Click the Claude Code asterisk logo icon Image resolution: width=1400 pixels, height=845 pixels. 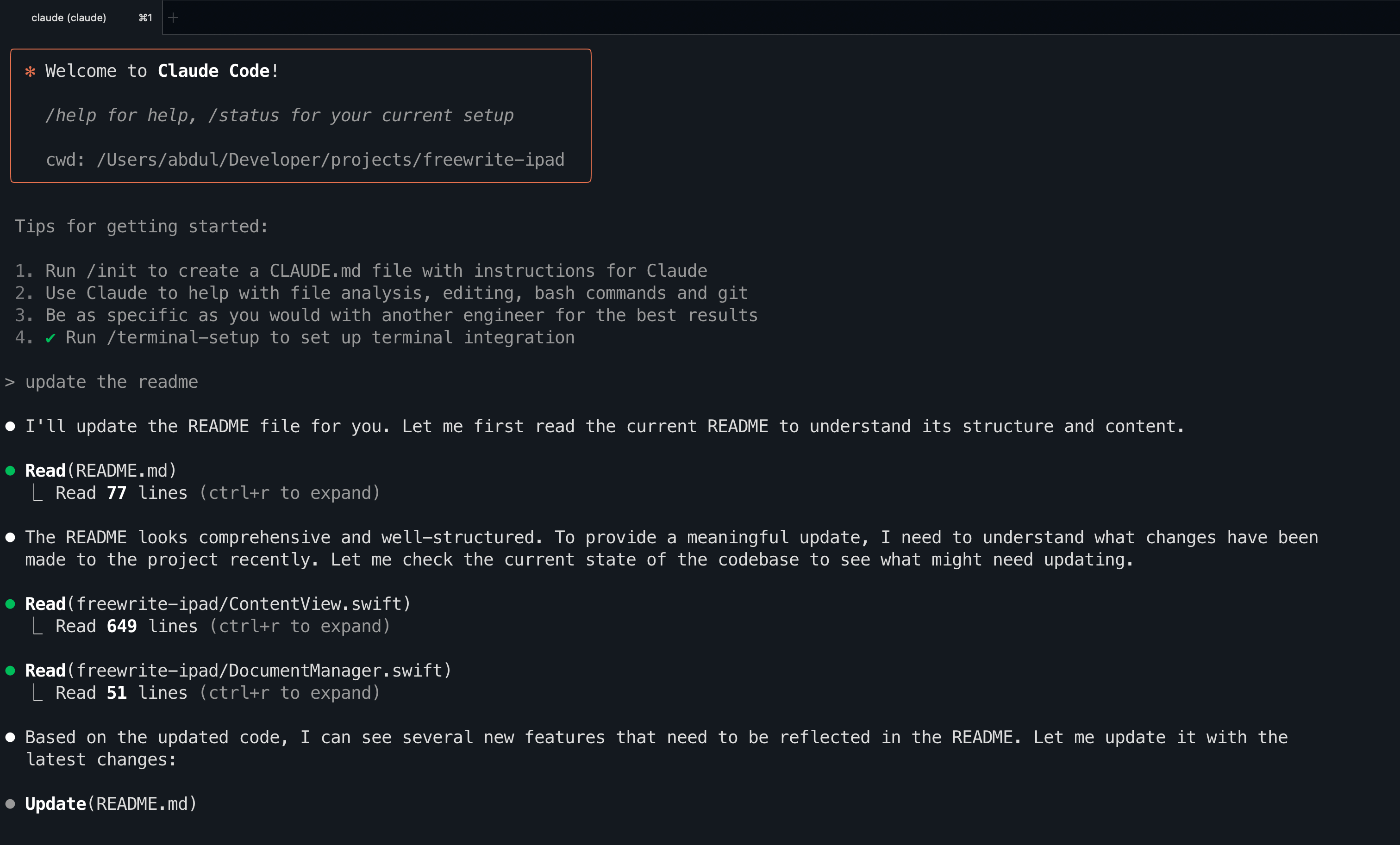point(30,70)
